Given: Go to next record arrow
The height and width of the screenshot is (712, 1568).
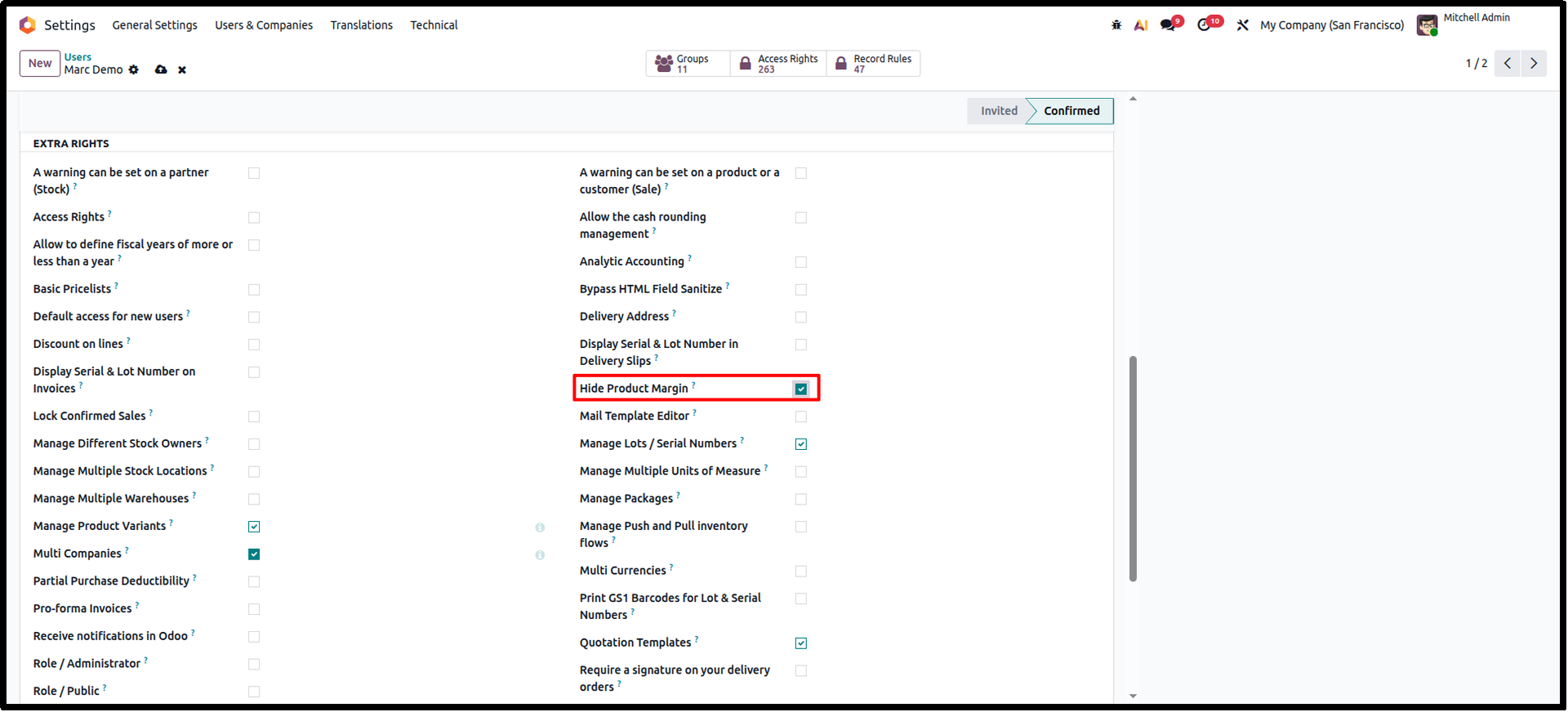Looking at the screenshot, I should pyautogui.click(x=1534, y=63).
